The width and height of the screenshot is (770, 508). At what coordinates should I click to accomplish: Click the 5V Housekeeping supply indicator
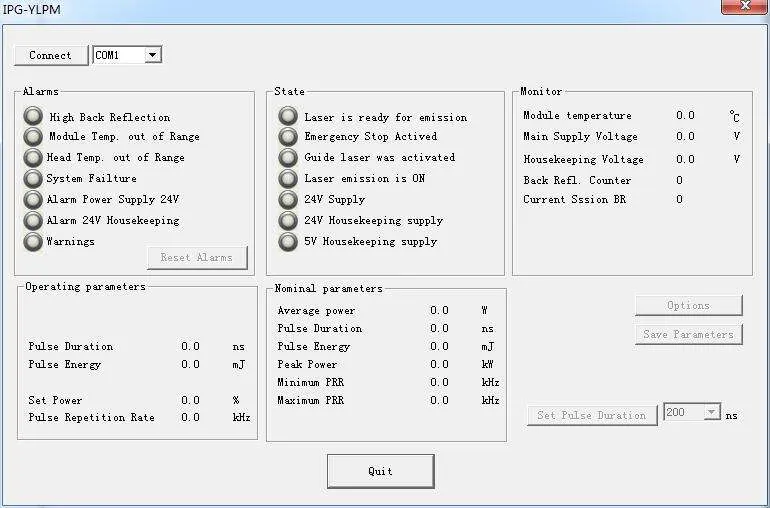click(x=288, y=242)
